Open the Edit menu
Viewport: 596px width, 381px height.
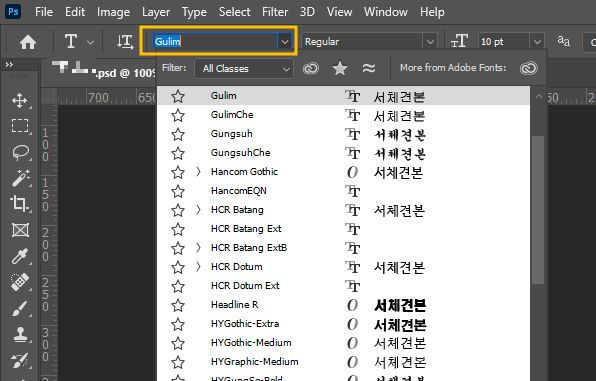[x=75, y=12]
